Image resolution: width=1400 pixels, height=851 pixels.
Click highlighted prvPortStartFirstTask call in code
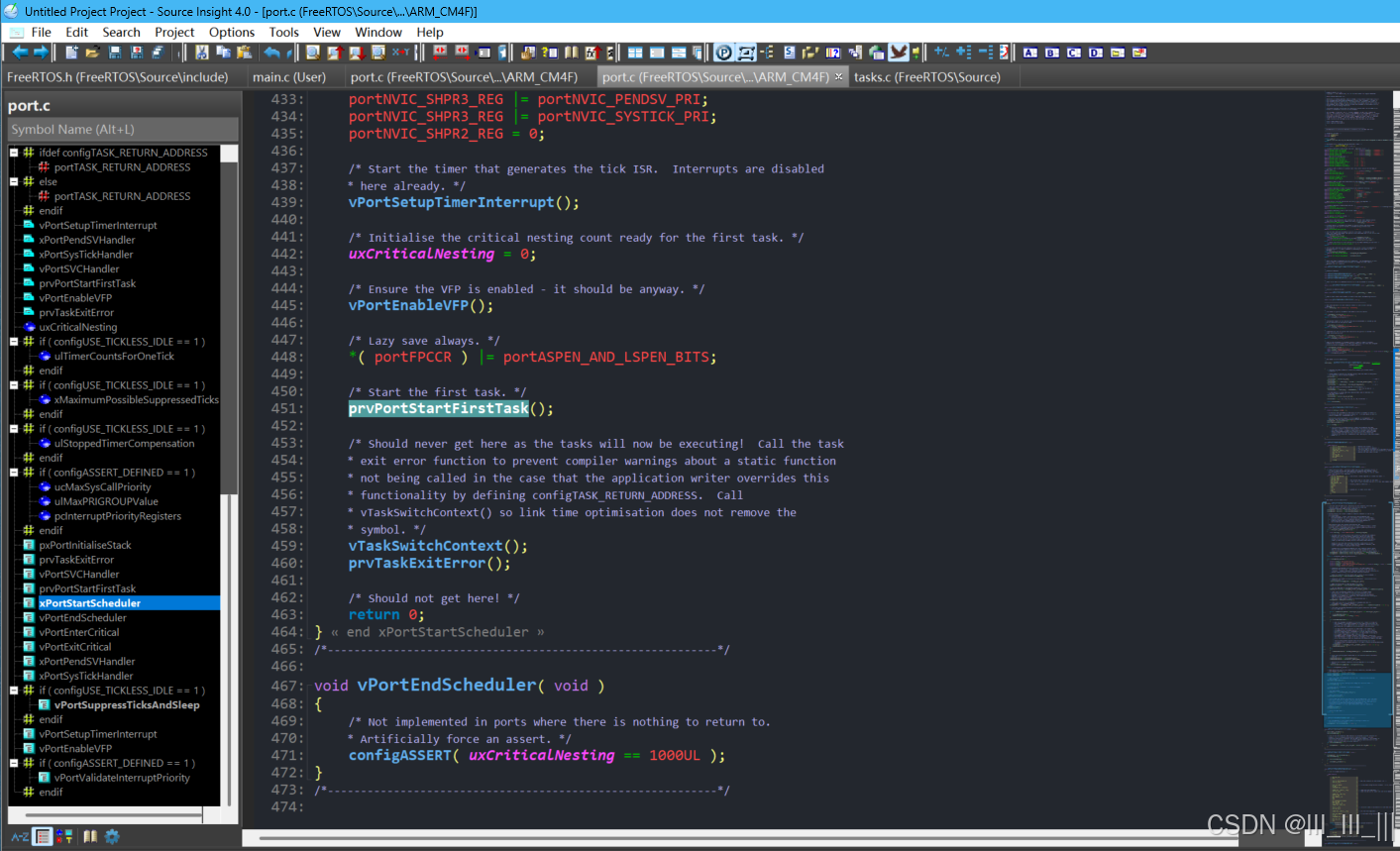pyautogui.click(x=439, y=408)
